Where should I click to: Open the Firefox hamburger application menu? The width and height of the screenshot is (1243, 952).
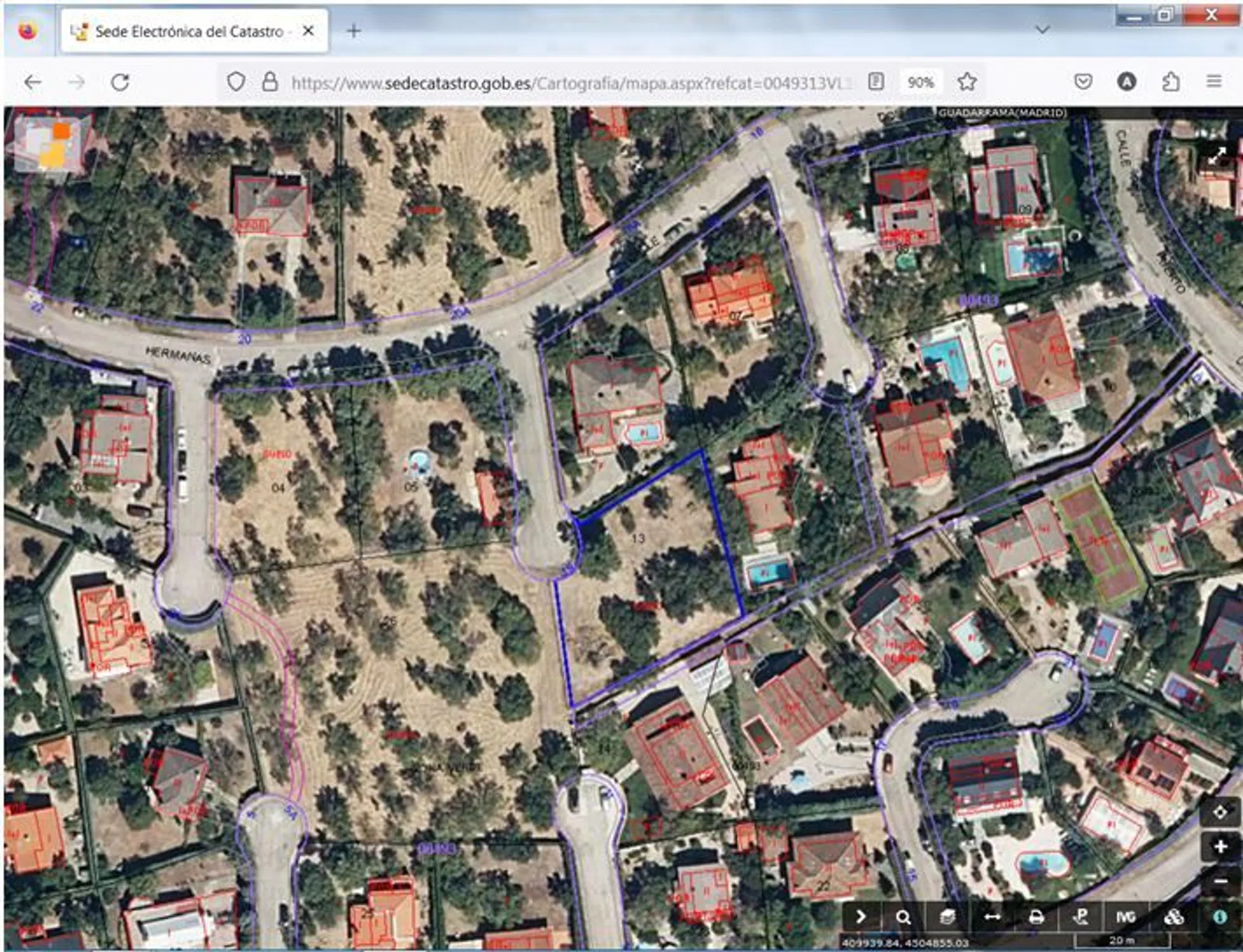[1214, 82]
